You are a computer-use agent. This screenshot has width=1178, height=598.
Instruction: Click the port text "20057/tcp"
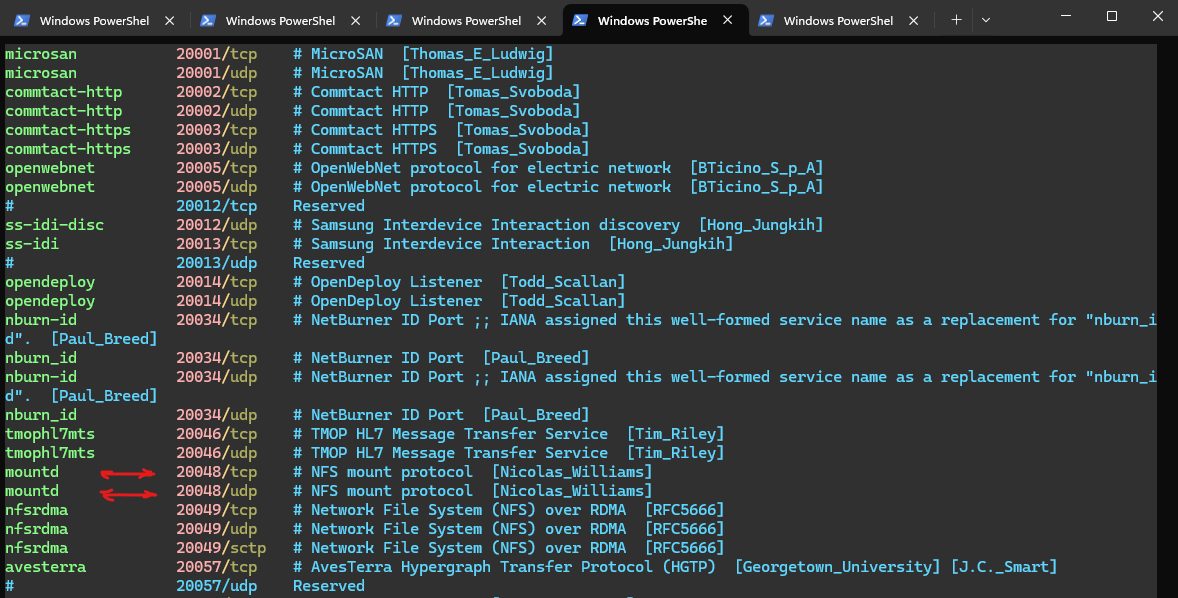pos(216,567)
